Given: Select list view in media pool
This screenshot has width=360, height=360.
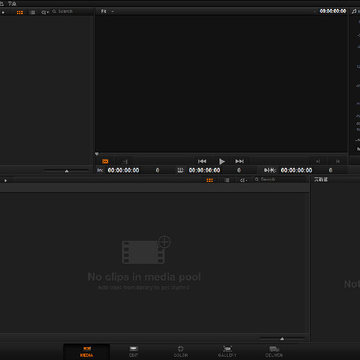Looking at the screenshot, I should coord(227,180).
